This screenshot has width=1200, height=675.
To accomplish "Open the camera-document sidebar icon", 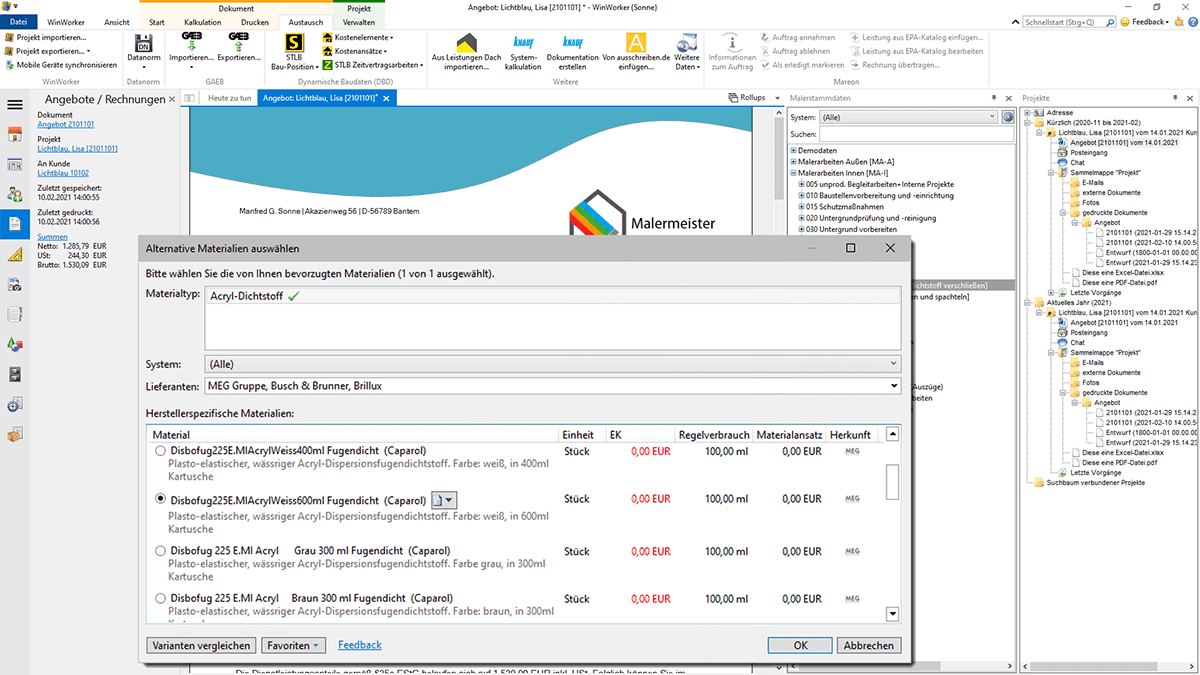I will point(14,284).
